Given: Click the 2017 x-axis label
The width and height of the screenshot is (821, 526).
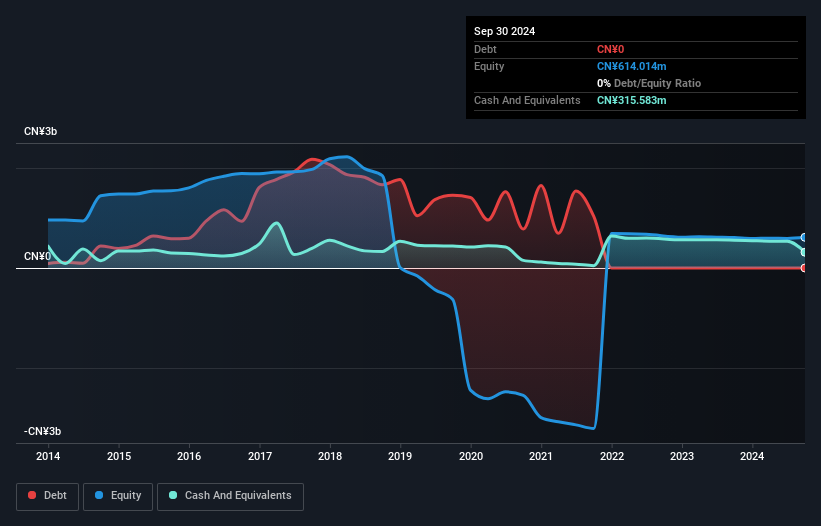Looking at the screenshot, I should (x=260, y=456).
